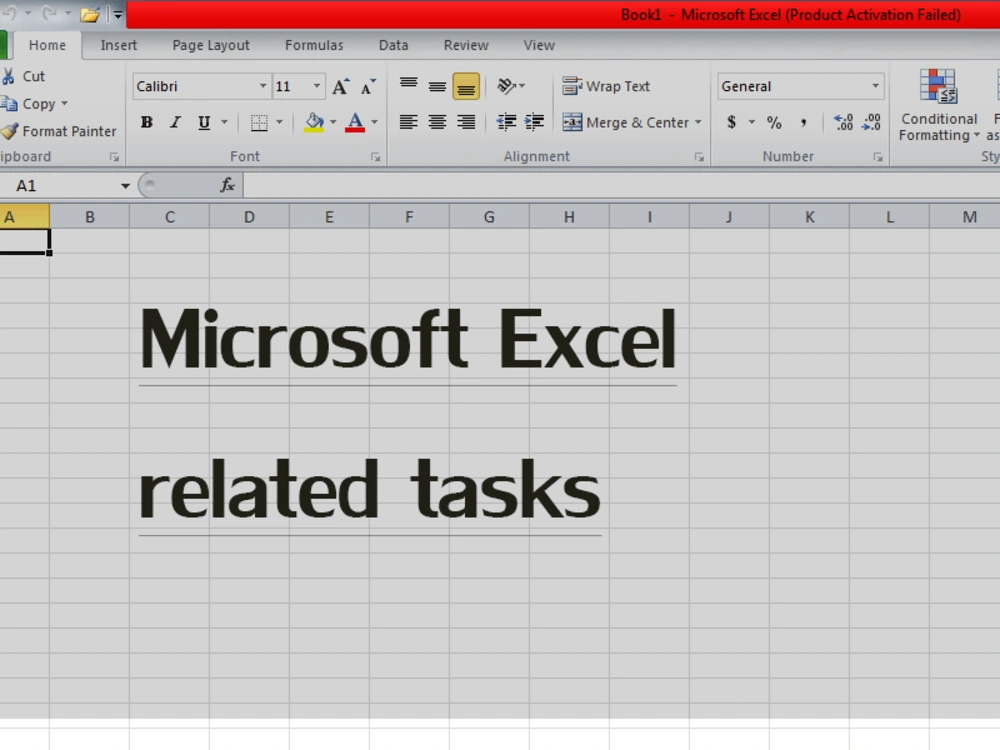Select column G header
The width and height of the screenshot is (1000, 750).
coord(489,217)
